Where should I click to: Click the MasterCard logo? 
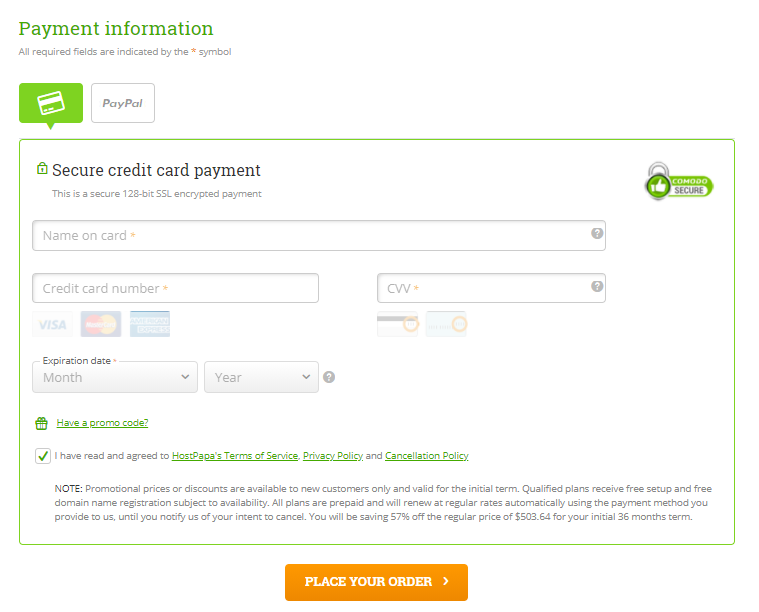101,324
